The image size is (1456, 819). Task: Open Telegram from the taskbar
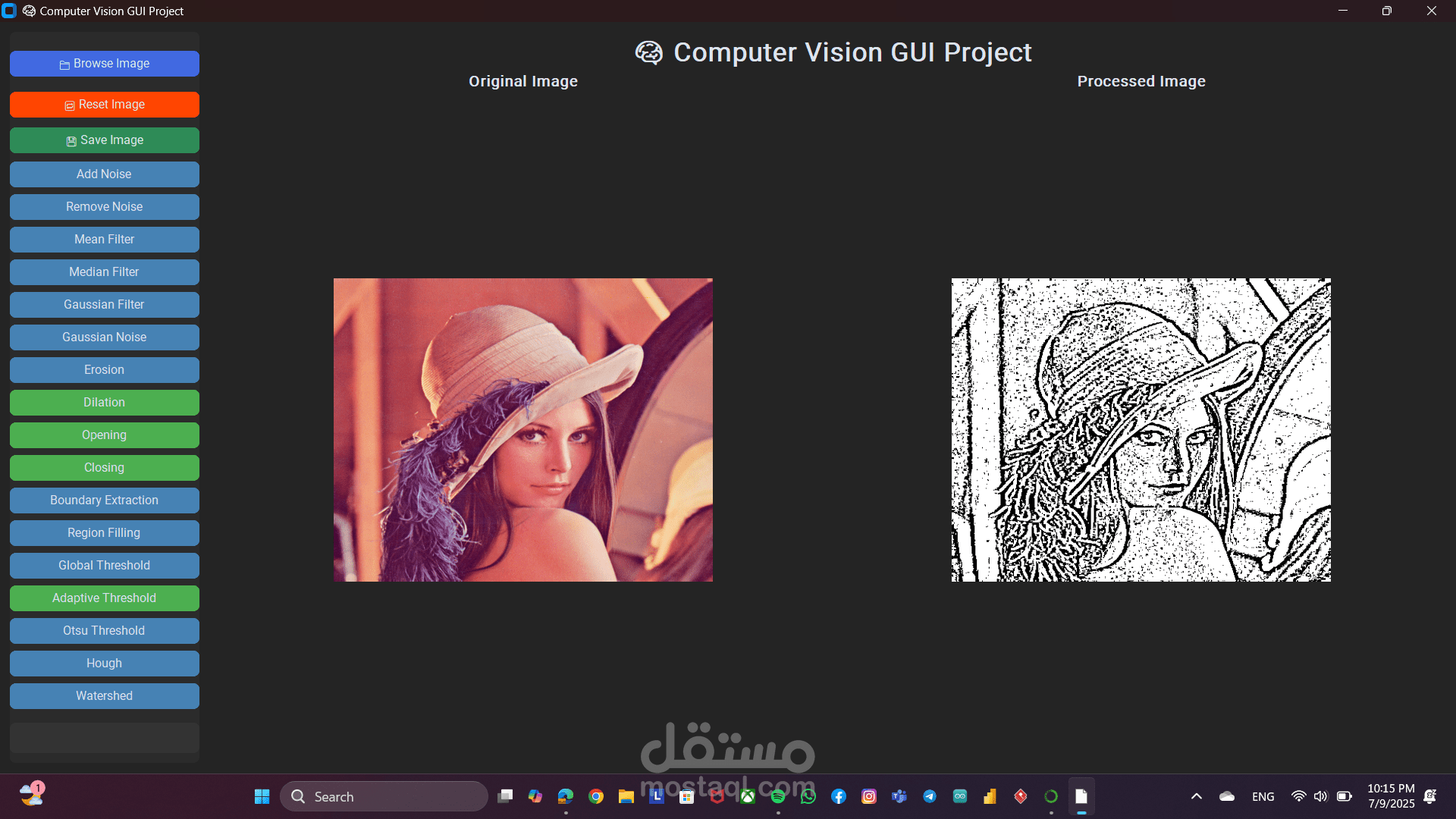(x=930, y=796)
